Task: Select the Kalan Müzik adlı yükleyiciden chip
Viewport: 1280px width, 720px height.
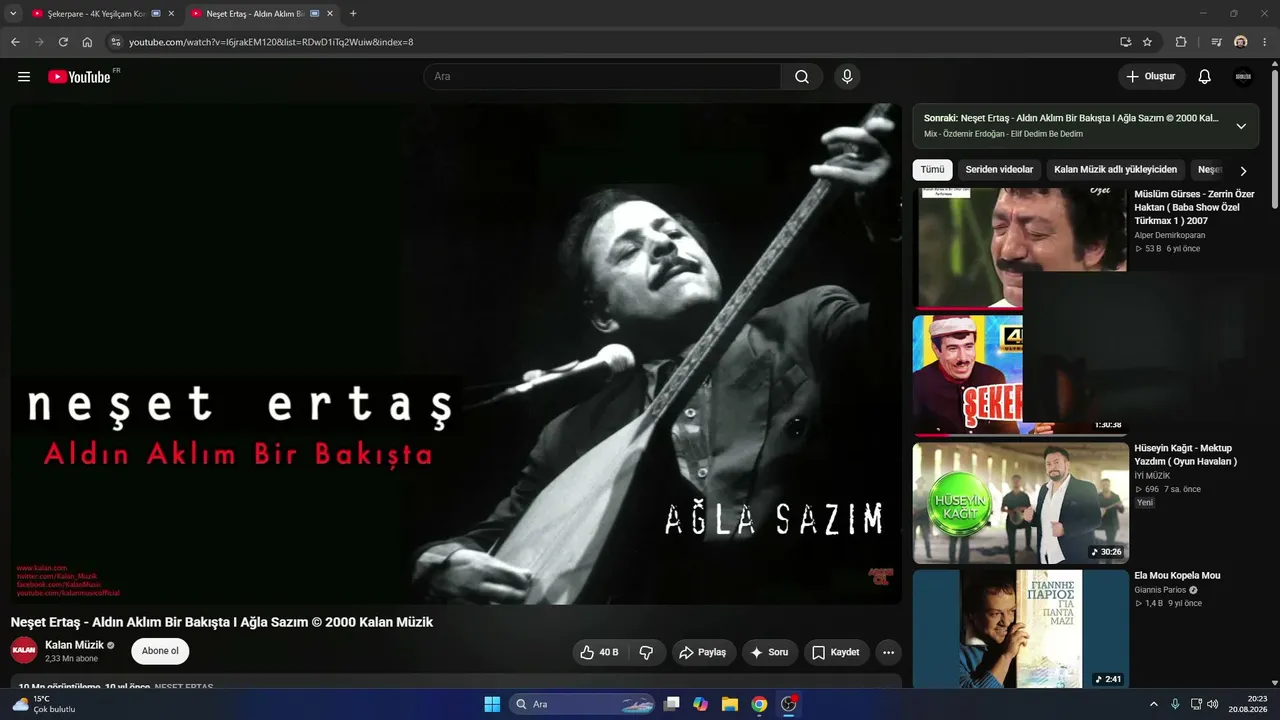Action: [x=1116, y=170]
